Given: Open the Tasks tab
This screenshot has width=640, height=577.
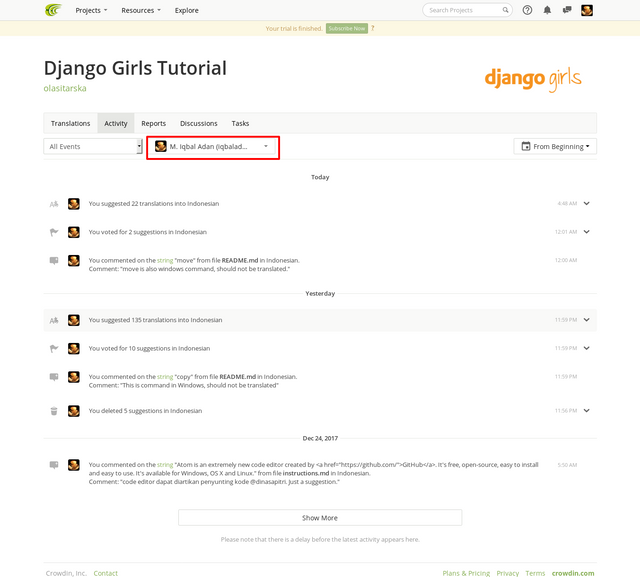Looking at the screenshot, I should point(240,123).
